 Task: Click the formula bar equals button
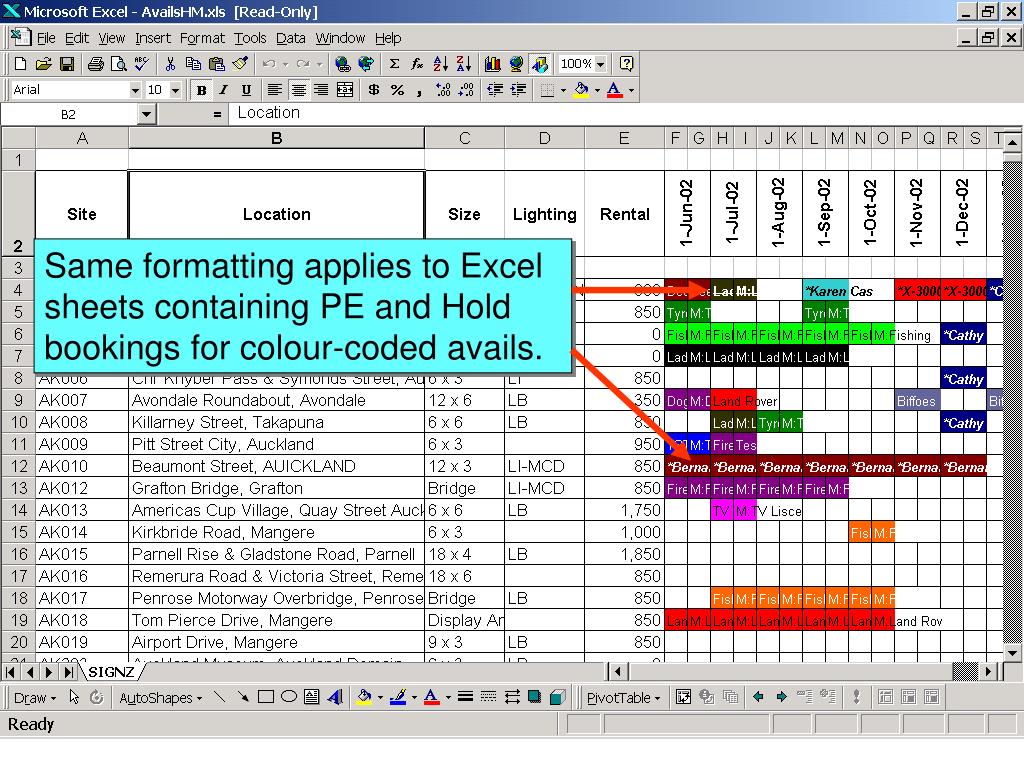(217, 114)
